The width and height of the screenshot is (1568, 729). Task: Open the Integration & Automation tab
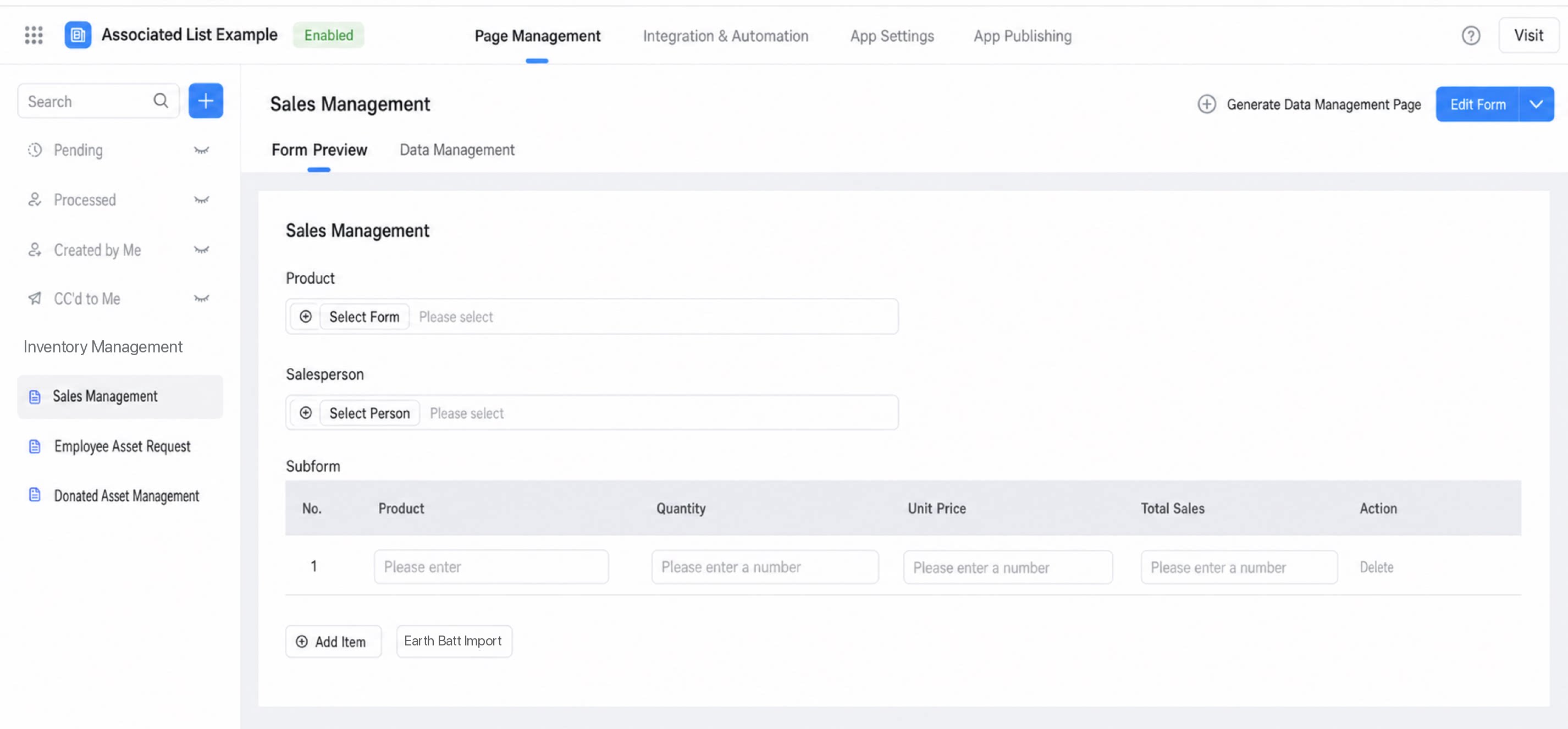[726, 36]
